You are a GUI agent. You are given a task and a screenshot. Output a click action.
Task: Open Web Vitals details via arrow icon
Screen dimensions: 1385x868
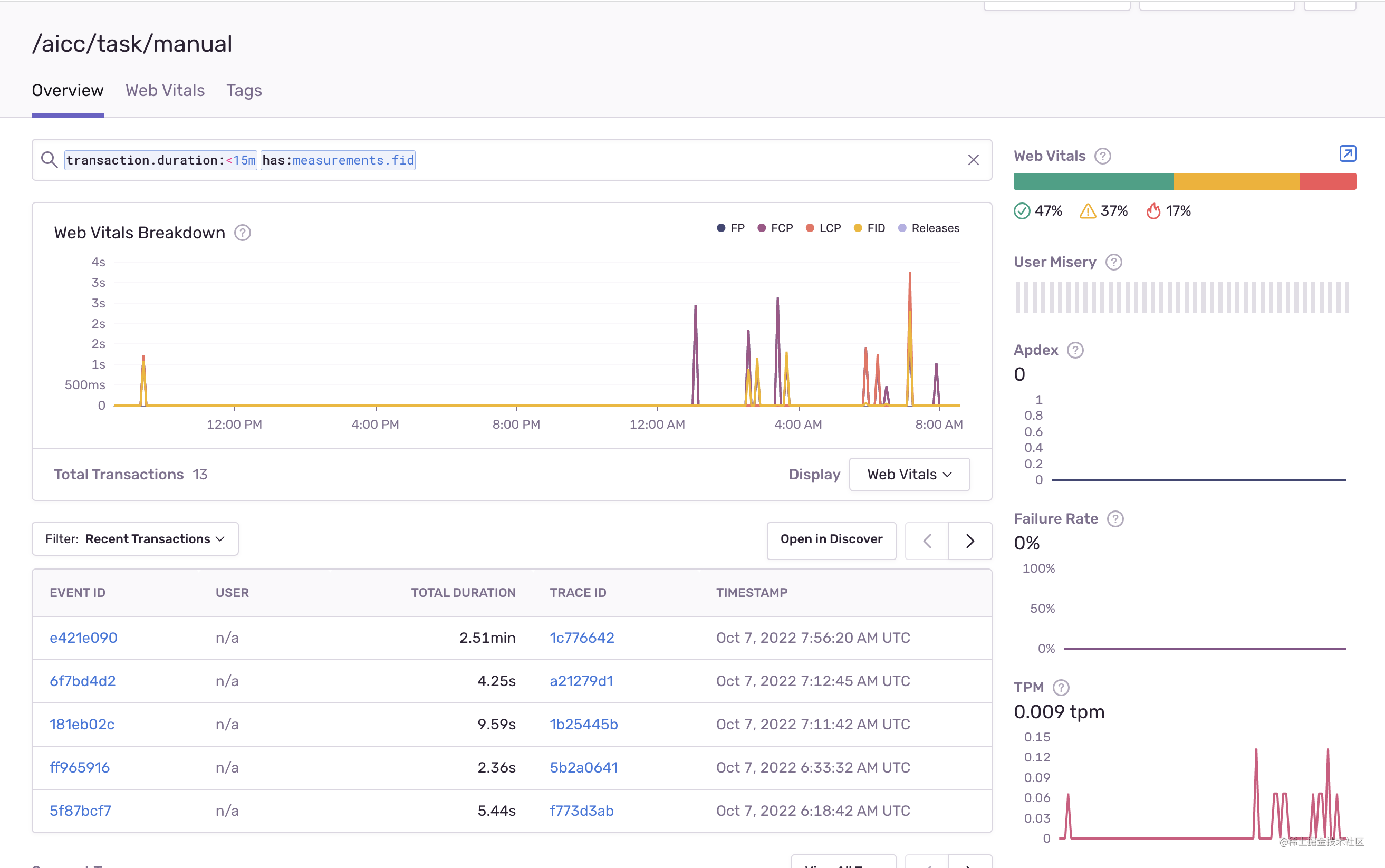(1347, 154)
